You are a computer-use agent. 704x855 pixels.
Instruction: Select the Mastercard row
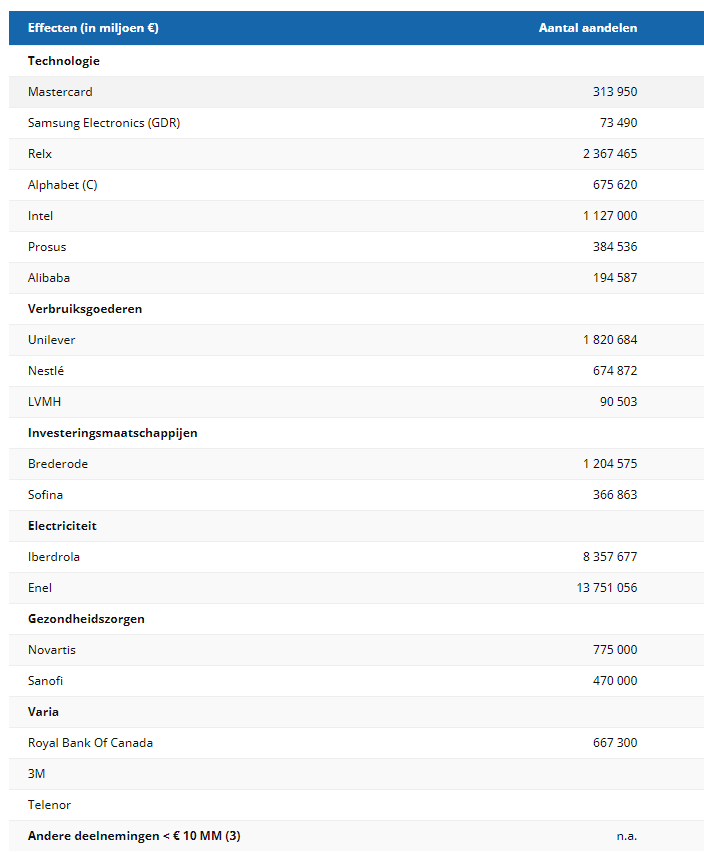tap(356, 92)
